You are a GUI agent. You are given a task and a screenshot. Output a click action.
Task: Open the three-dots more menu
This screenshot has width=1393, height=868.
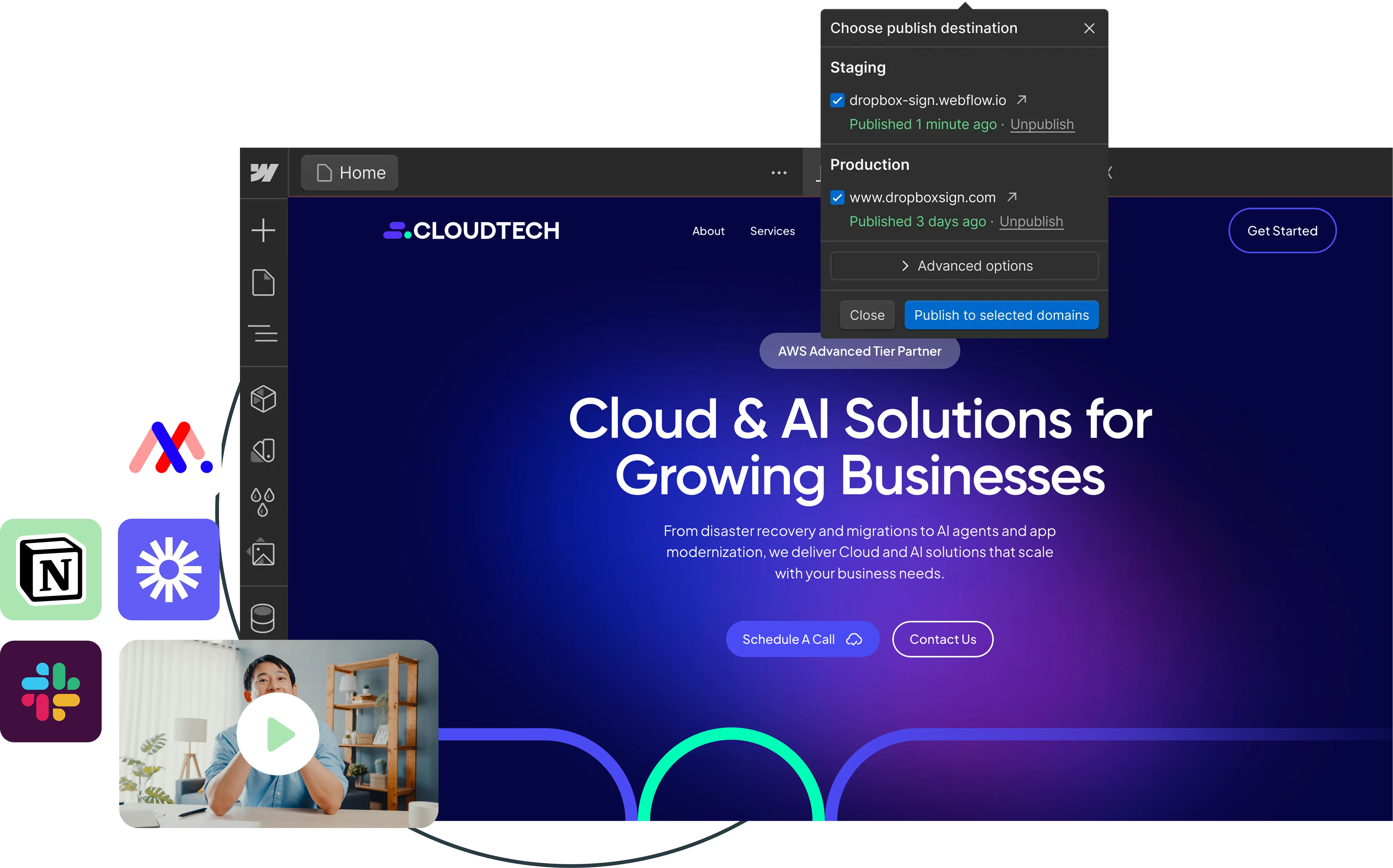tap(779, 173)
